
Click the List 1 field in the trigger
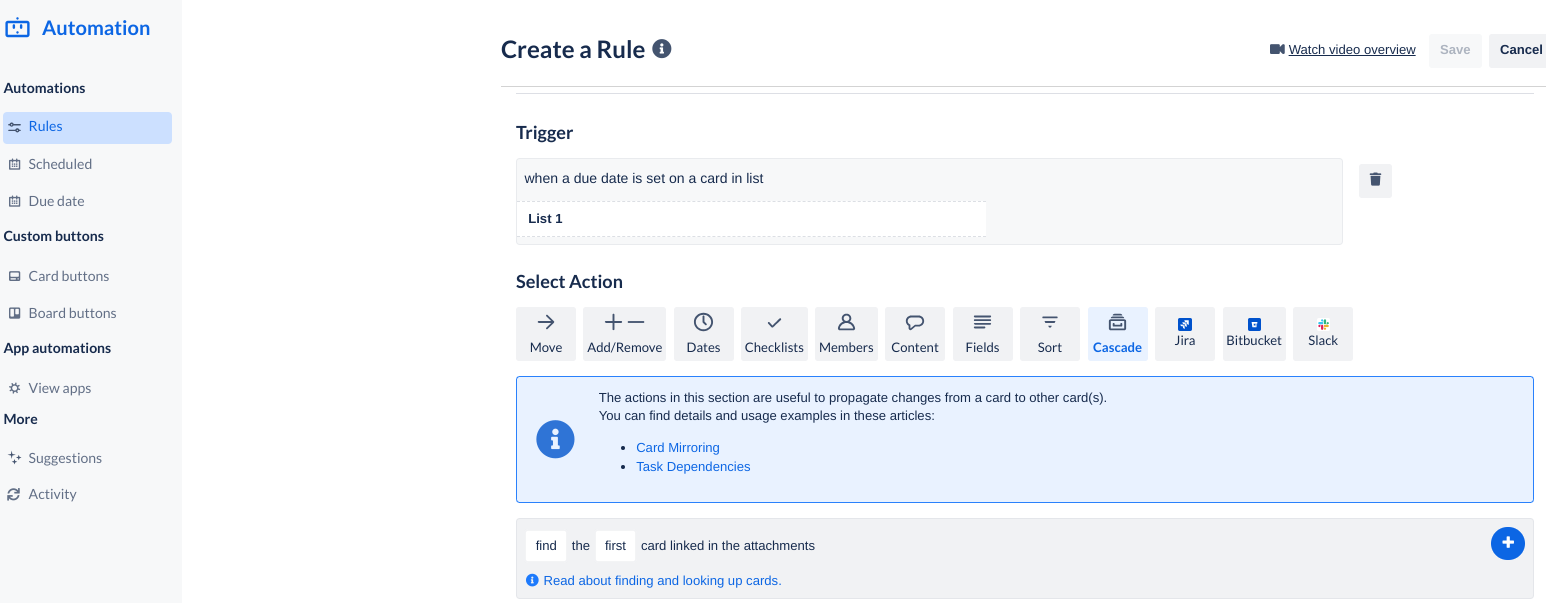[751, 219]
